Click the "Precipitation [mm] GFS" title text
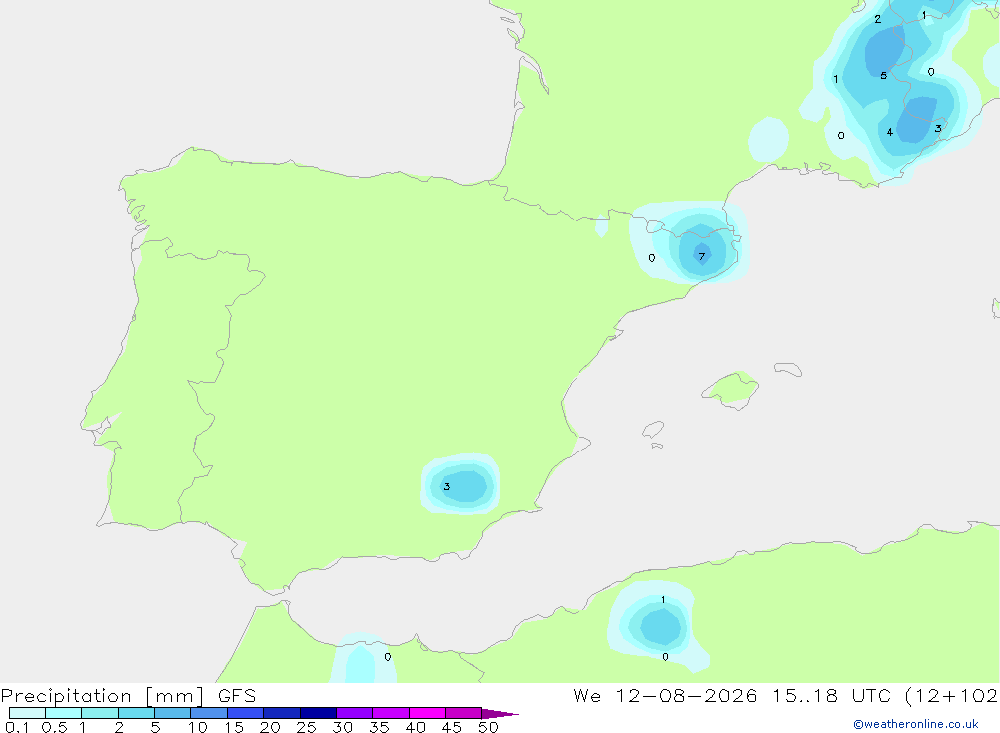 128,696
